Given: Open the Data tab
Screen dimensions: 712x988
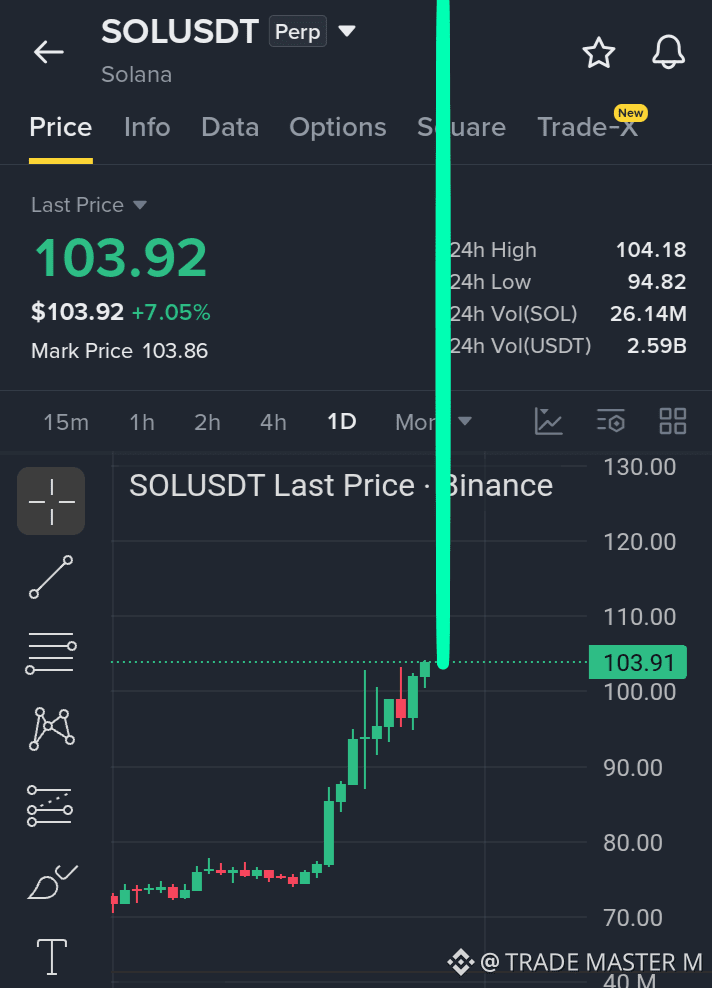Looking at the screenshot, I should click(x=230, y=127).
